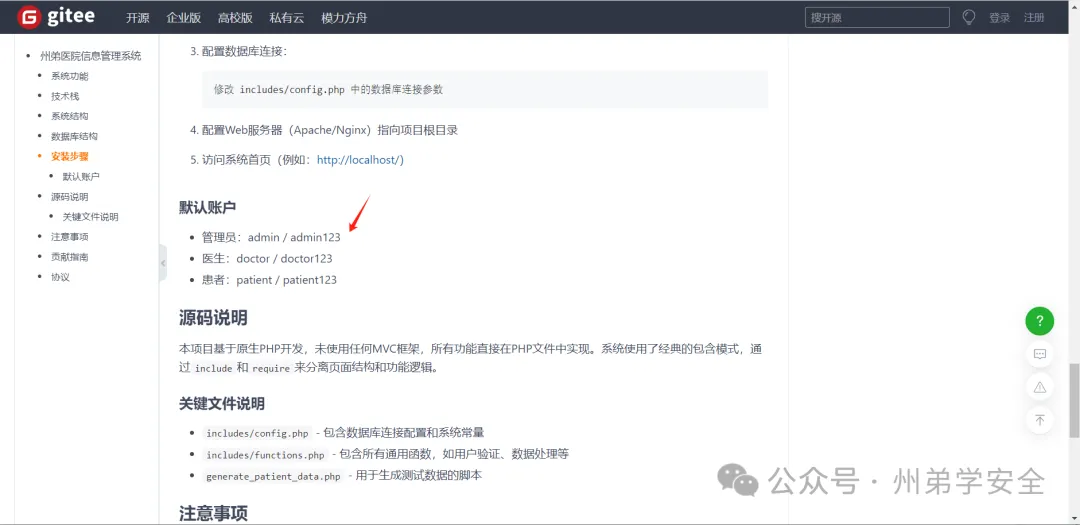Screen dimensions: 1080x525
Task: Open the green help question-mark button
Action: point(1039,320)
